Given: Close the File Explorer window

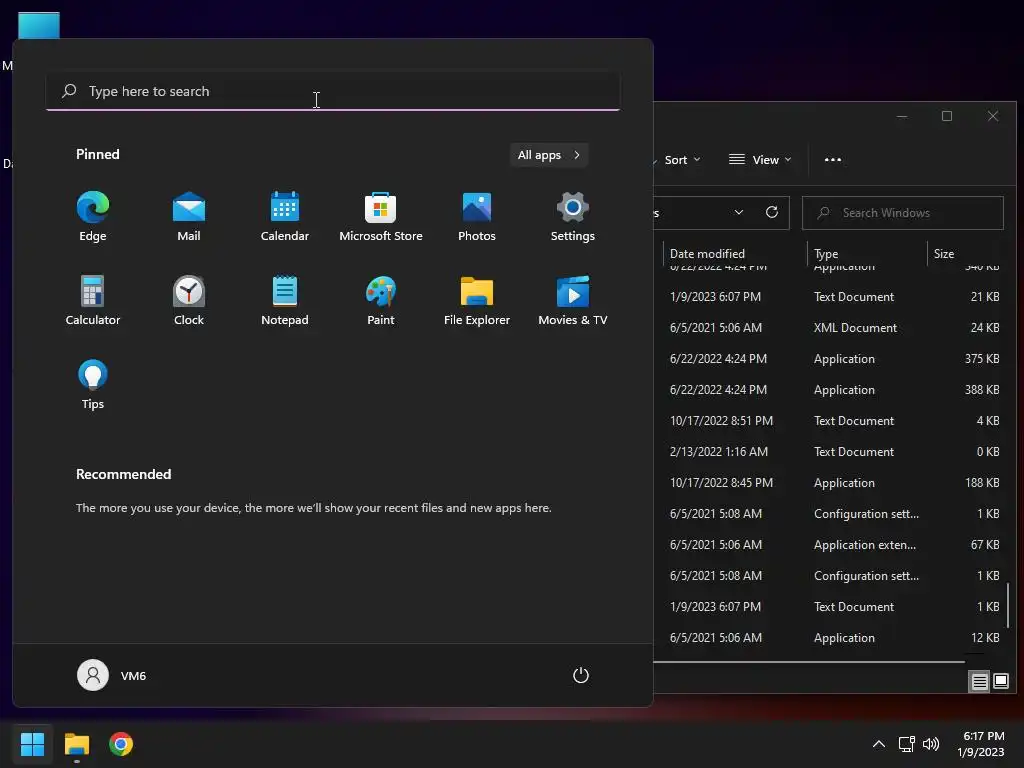Looking at the screenshot, I should point(993,116).
